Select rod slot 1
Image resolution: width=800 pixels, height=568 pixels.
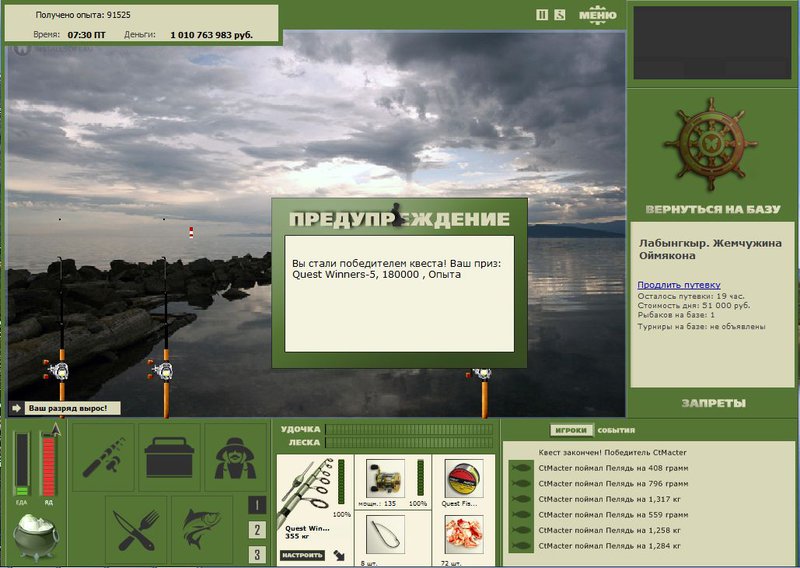pyautogui.click(x=257, y=505)
